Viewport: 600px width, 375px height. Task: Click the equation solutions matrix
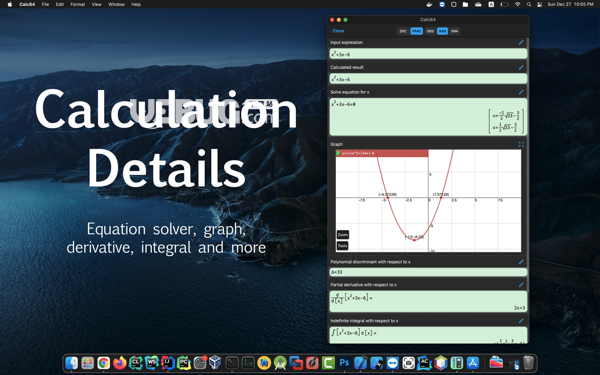[506, 121]
